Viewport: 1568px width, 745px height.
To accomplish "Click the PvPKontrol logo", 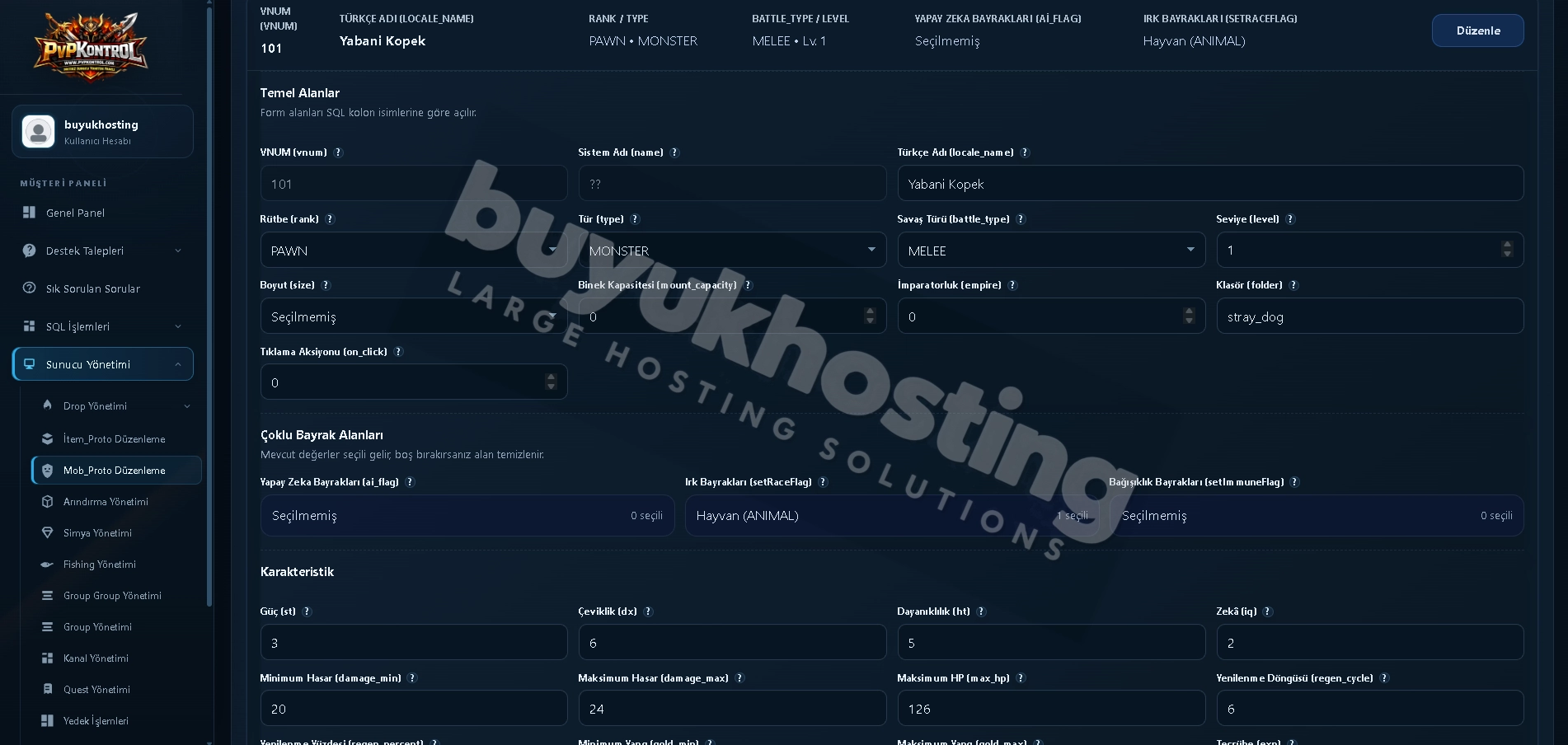I will pyautogui.click(x=91, y=47).
